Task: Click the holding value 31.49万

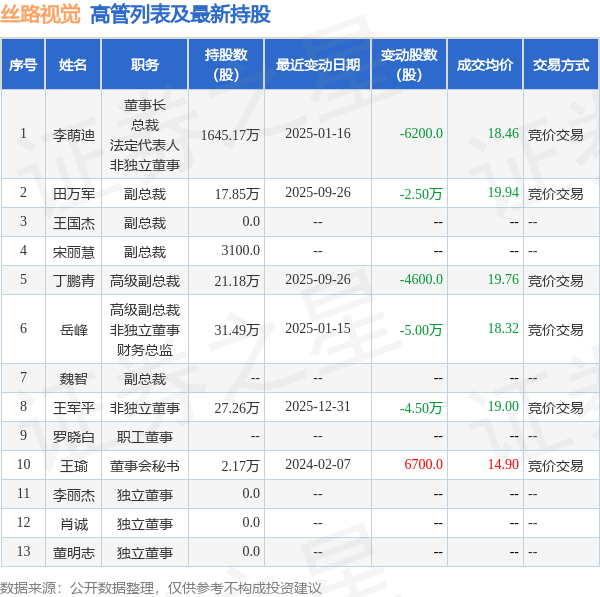Action: pos(237,330)
